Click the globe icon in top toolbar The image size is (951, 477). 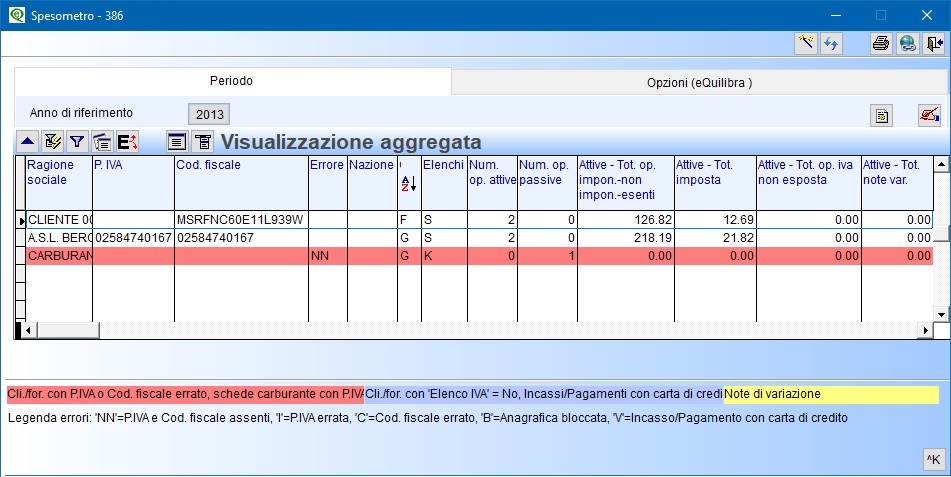(907, 43)
